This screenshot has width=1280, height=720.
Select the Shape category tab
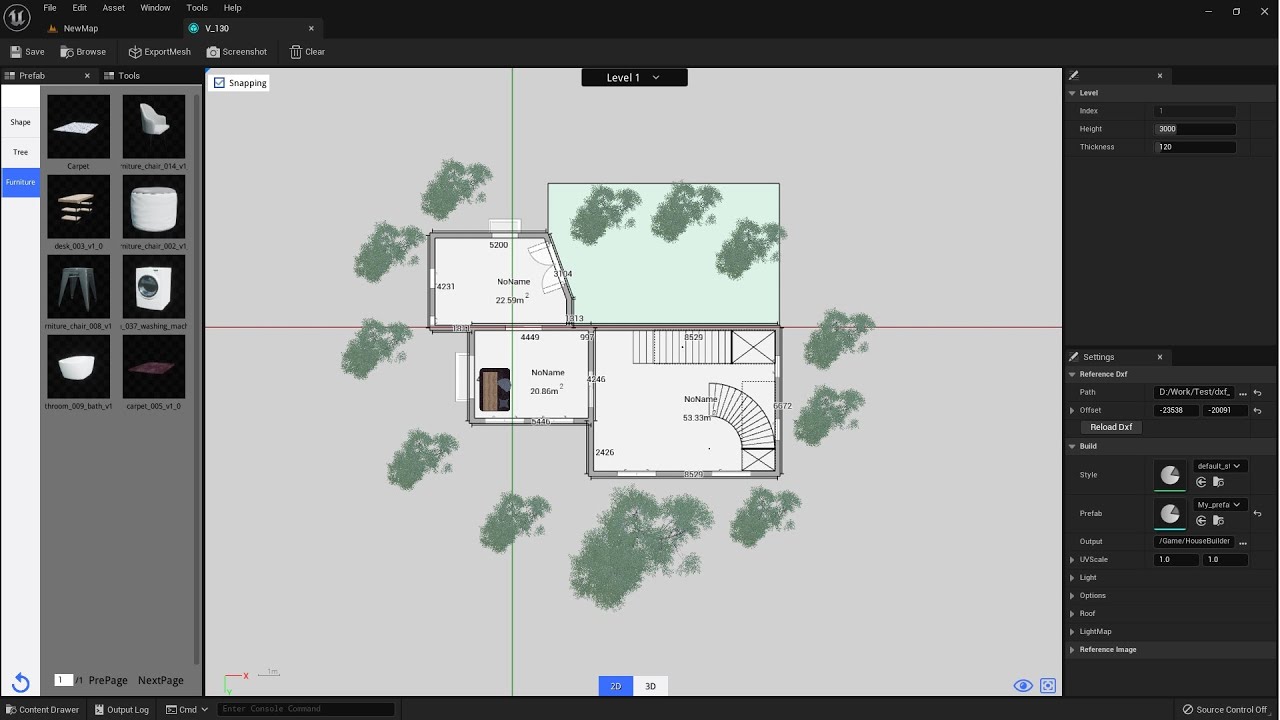20,122
